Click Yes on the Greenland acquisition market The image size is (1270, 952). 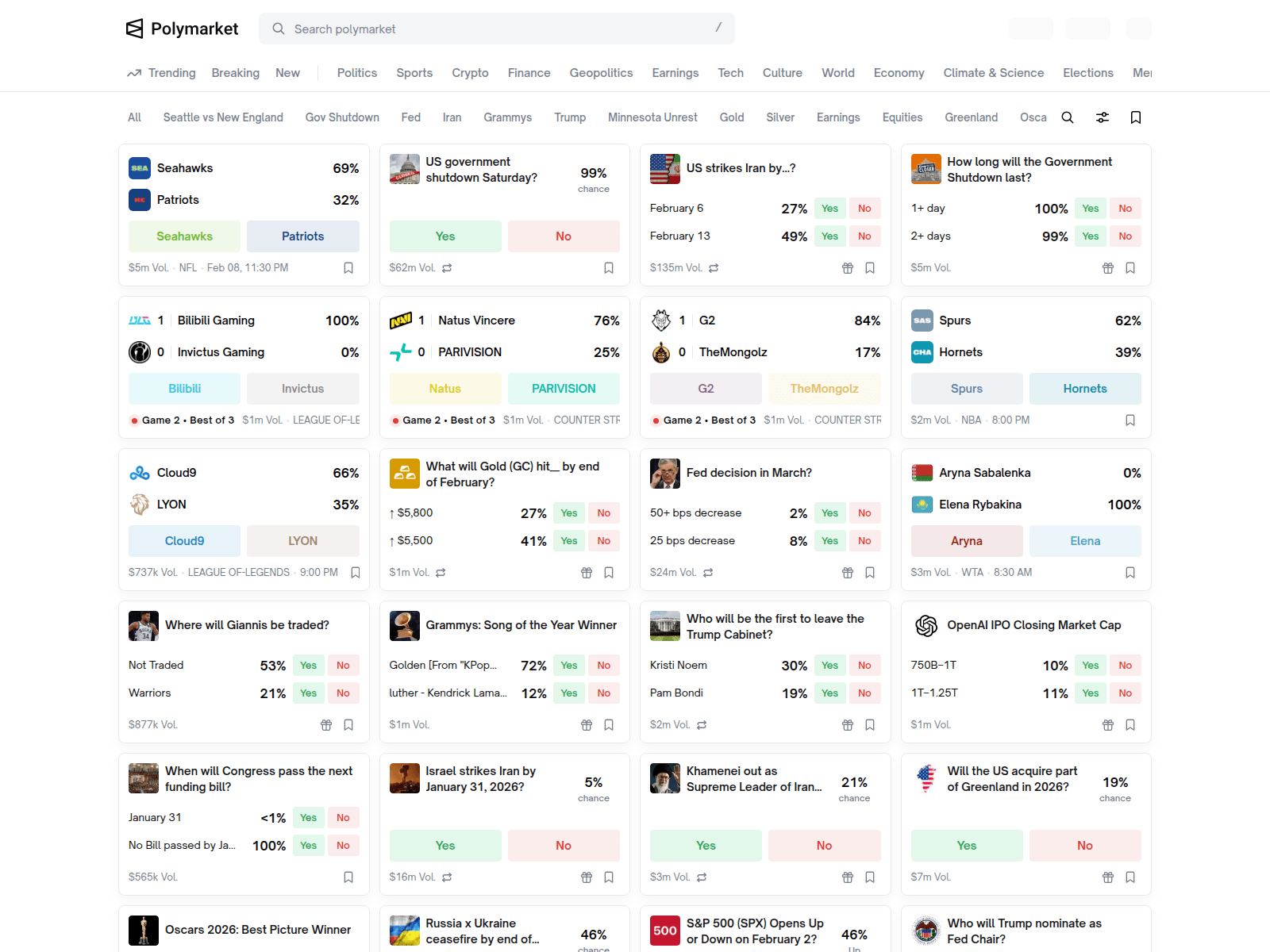pos(966,845)
